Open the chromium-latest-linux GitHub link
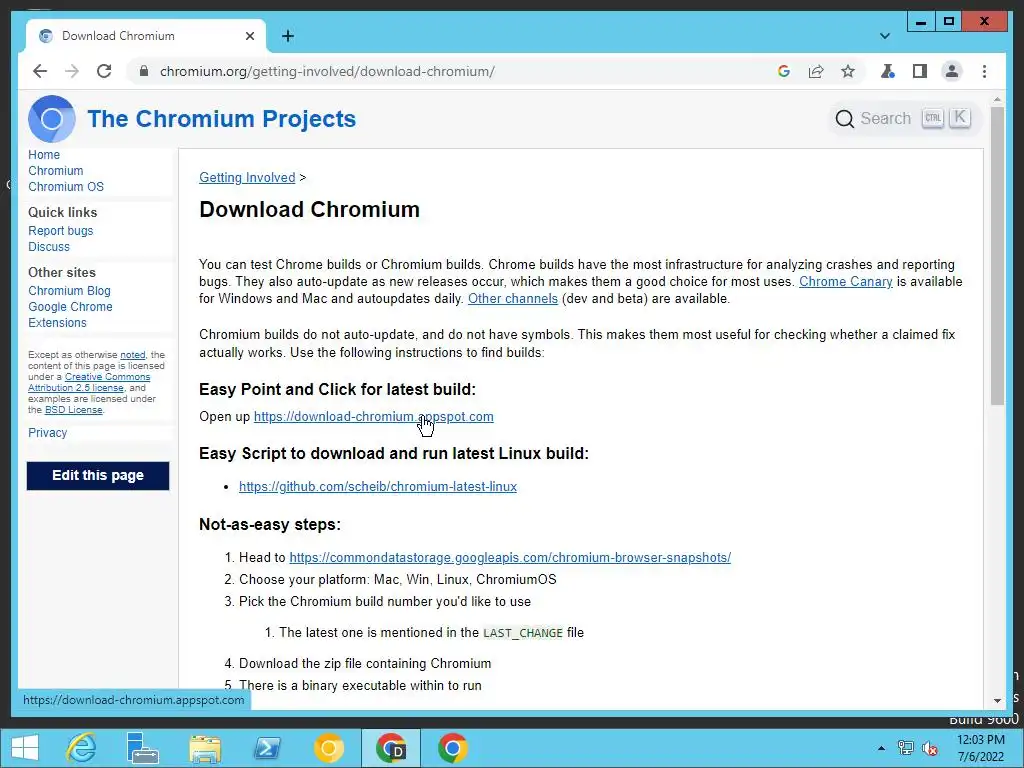Screen dimensions: 1024x768 377,487
